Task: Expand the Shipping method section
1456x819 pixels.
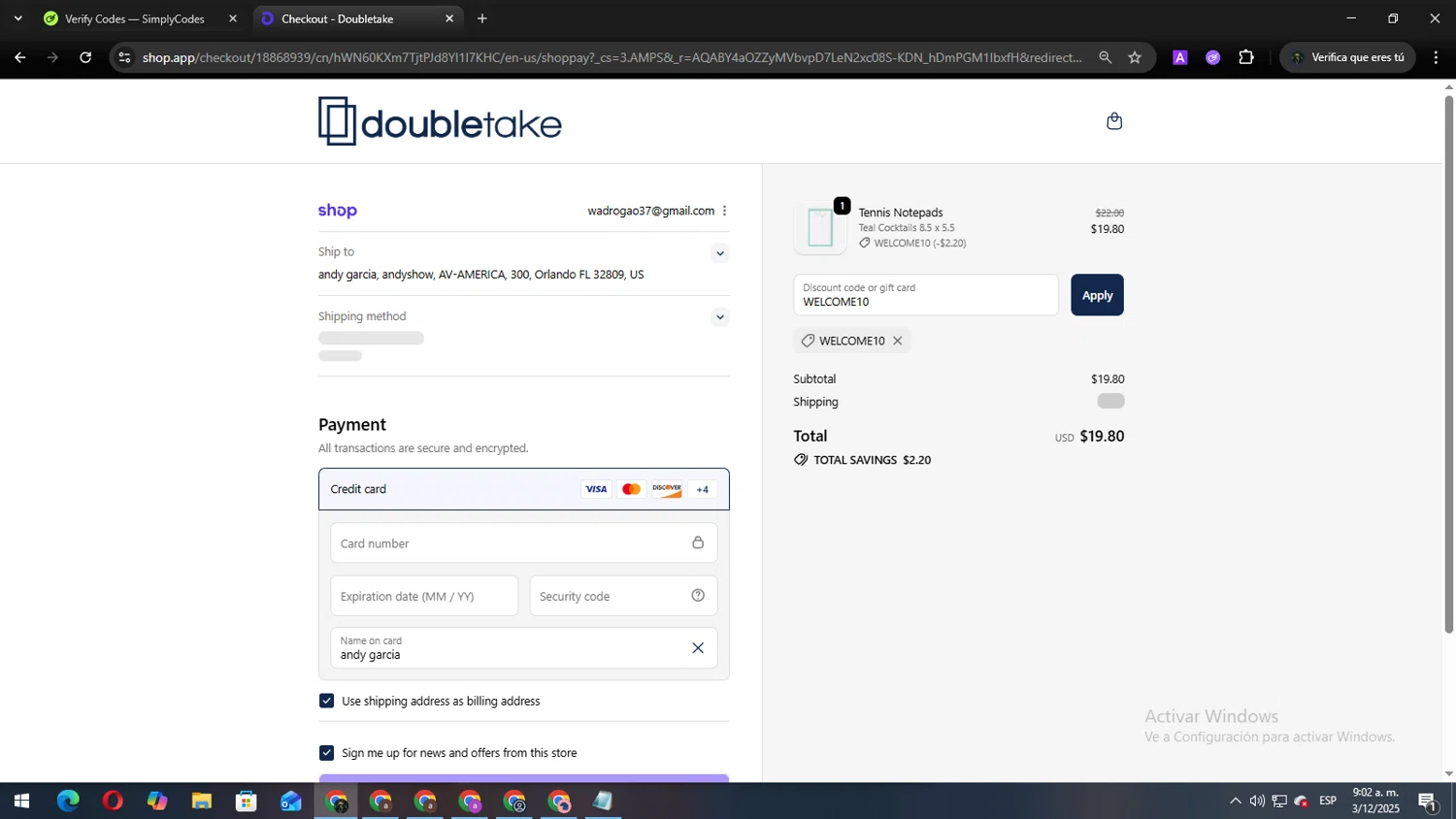Action: 719,317
